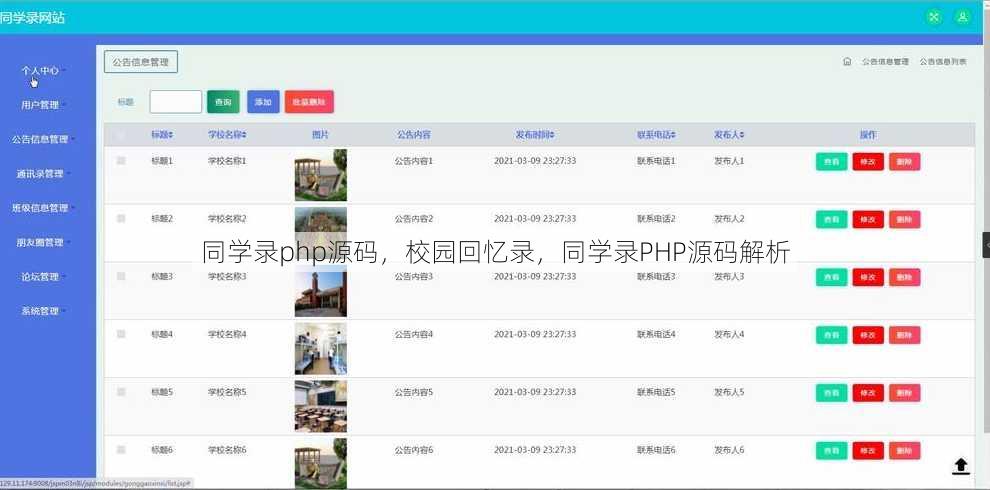Sort by 发布人 column header
990x490 pixels.
[x=729, y=134]
